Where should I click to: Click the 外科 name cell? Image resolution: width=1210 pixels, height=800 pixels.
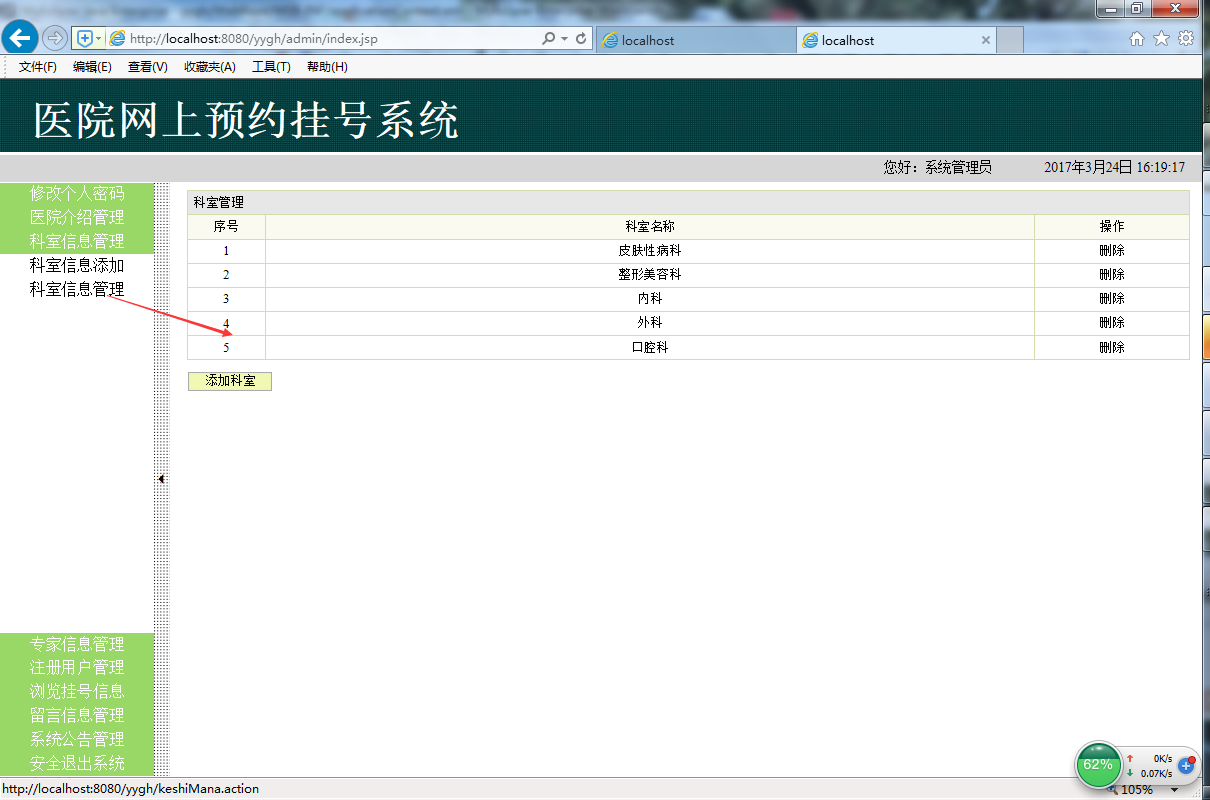[x=650, y=323]
